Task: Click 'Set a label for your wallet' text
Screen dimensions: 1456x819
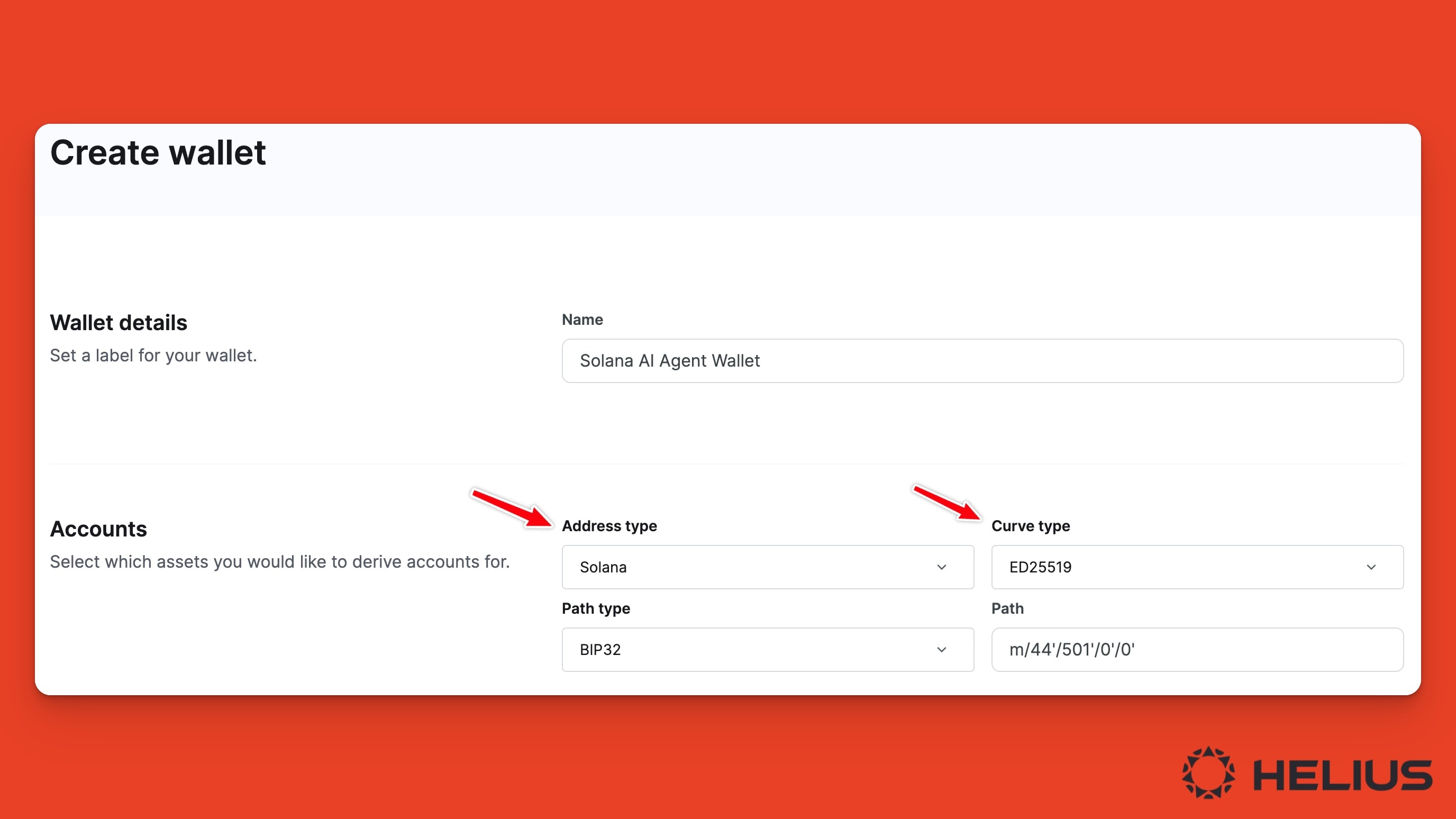Action: click(x=153, y=355)
